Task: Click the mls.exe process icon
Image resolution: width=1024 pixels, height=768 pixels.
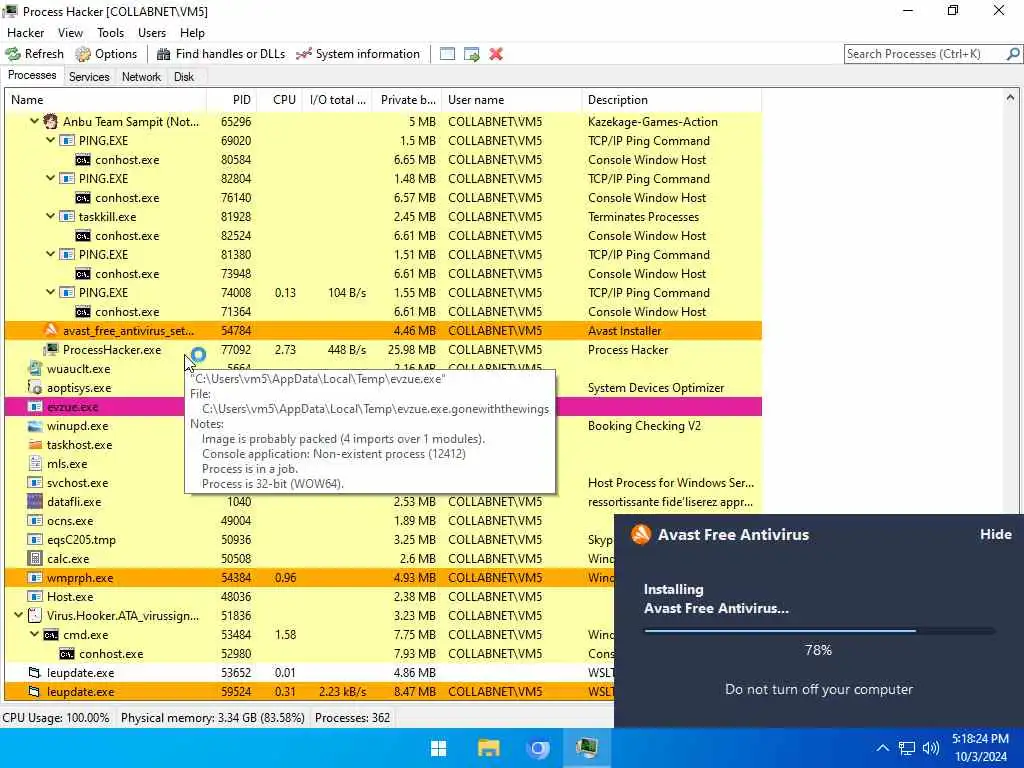Action: point(35,464)
